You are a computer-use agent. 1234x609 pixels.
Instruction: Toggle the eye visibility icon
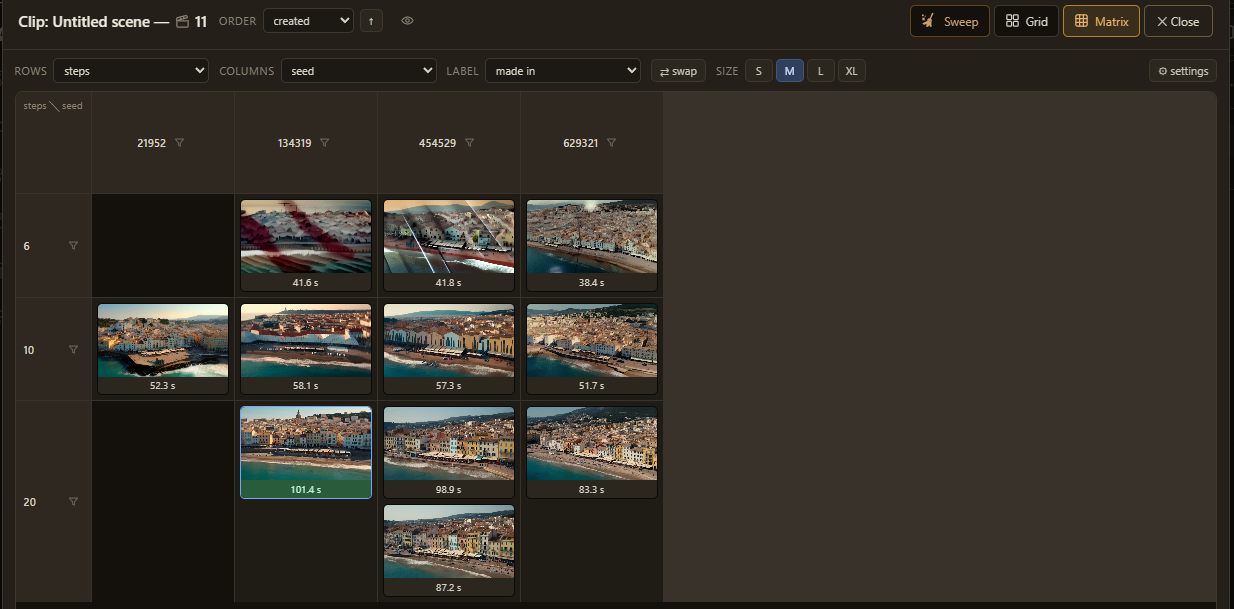click(407, 20)
